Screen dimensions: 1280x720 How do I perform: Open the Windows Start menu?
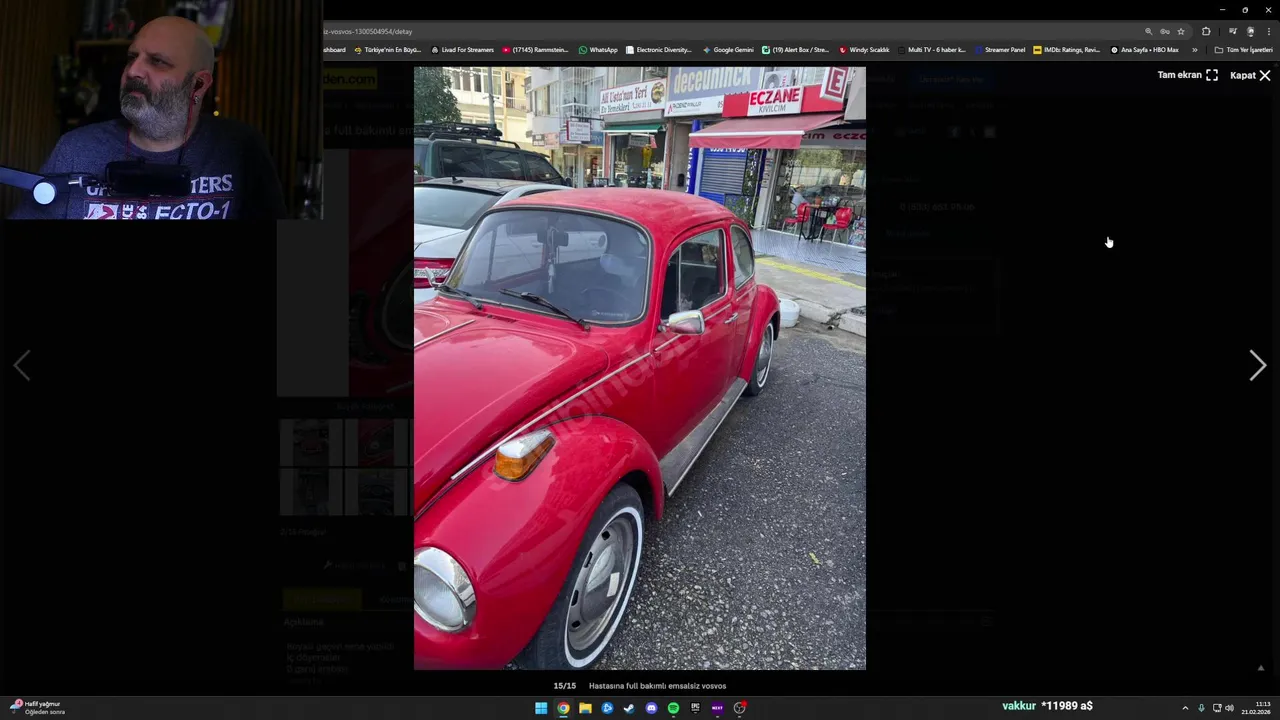(541, 708)
